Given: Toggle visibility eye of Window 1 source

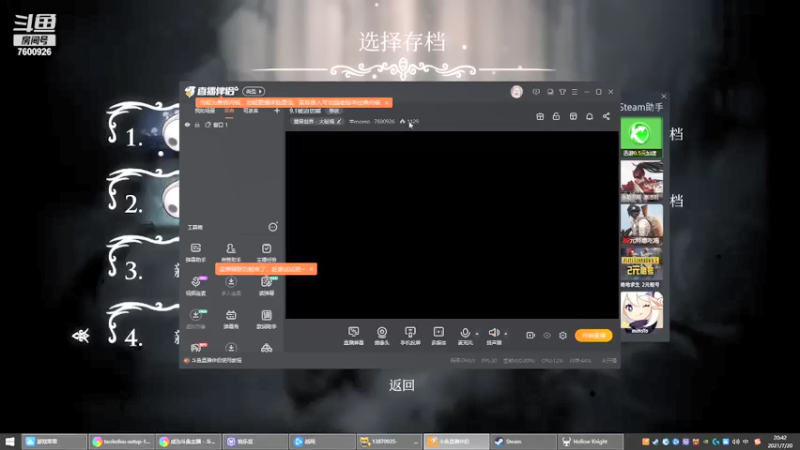Looking at the screenshot, I should [187, 125].
